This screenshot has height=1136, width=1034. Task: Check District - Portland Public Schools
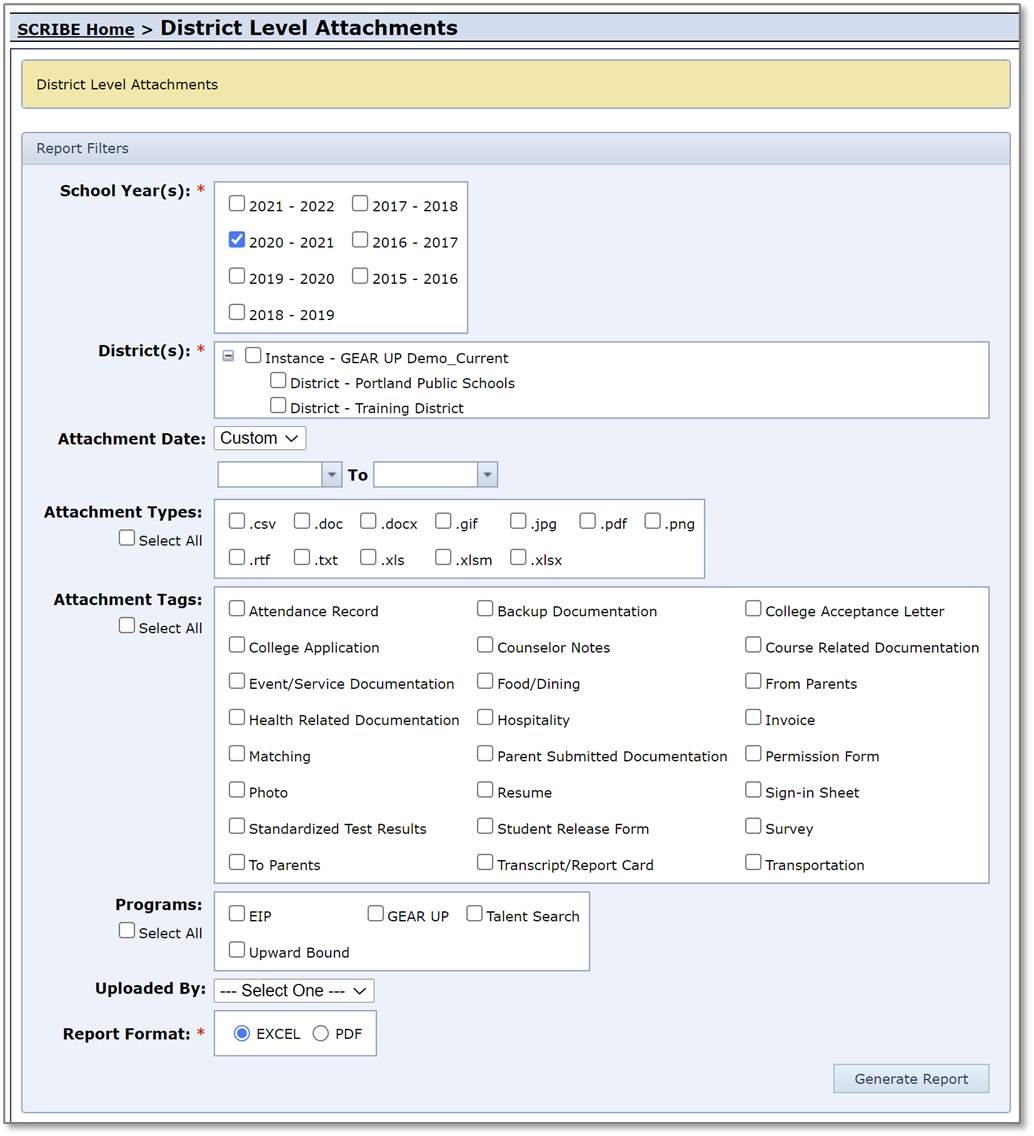coord(278,380)
